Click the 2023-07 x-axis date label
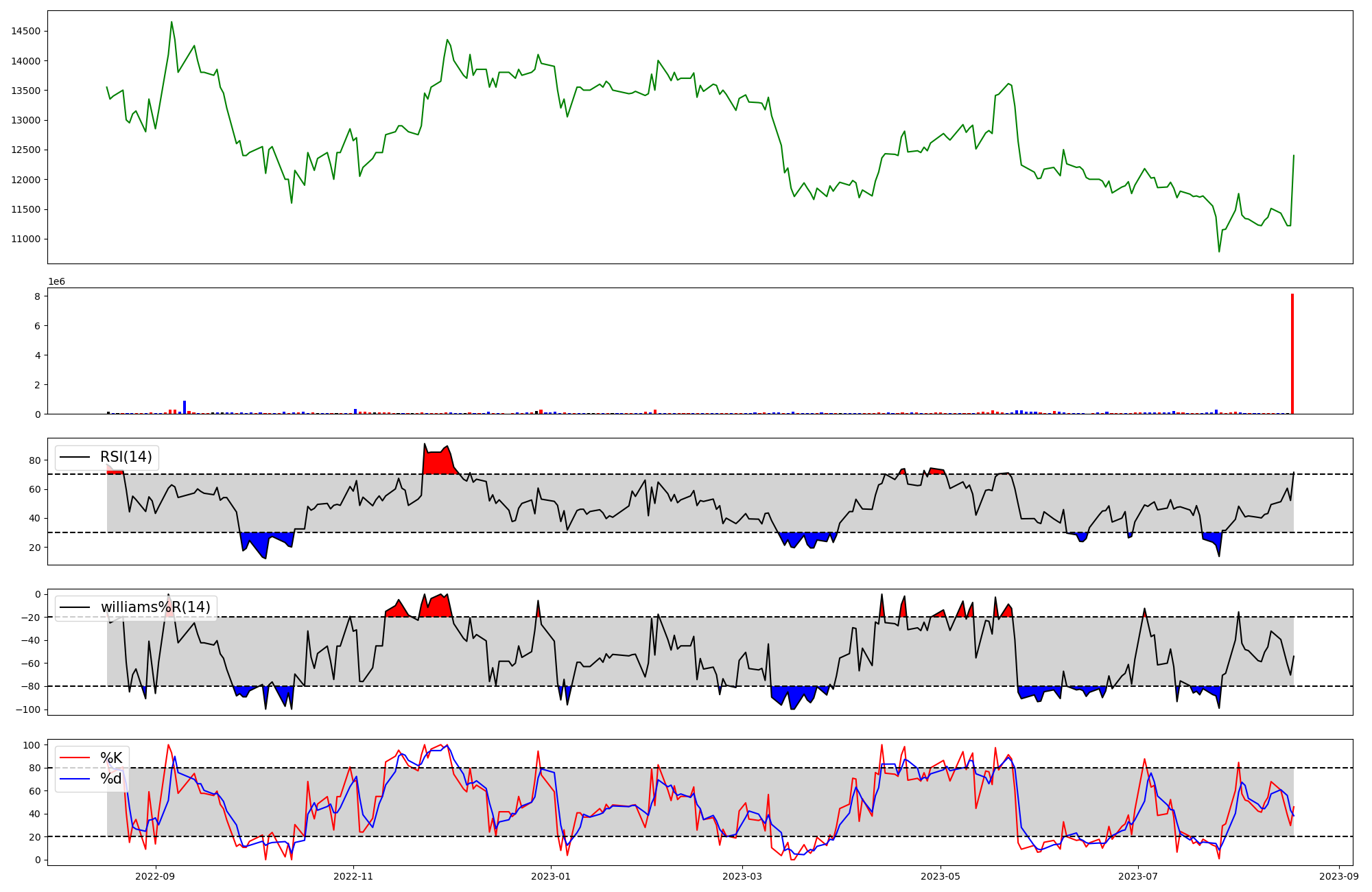This screenshot has height=892, width=1372. tap(1138, 876)
